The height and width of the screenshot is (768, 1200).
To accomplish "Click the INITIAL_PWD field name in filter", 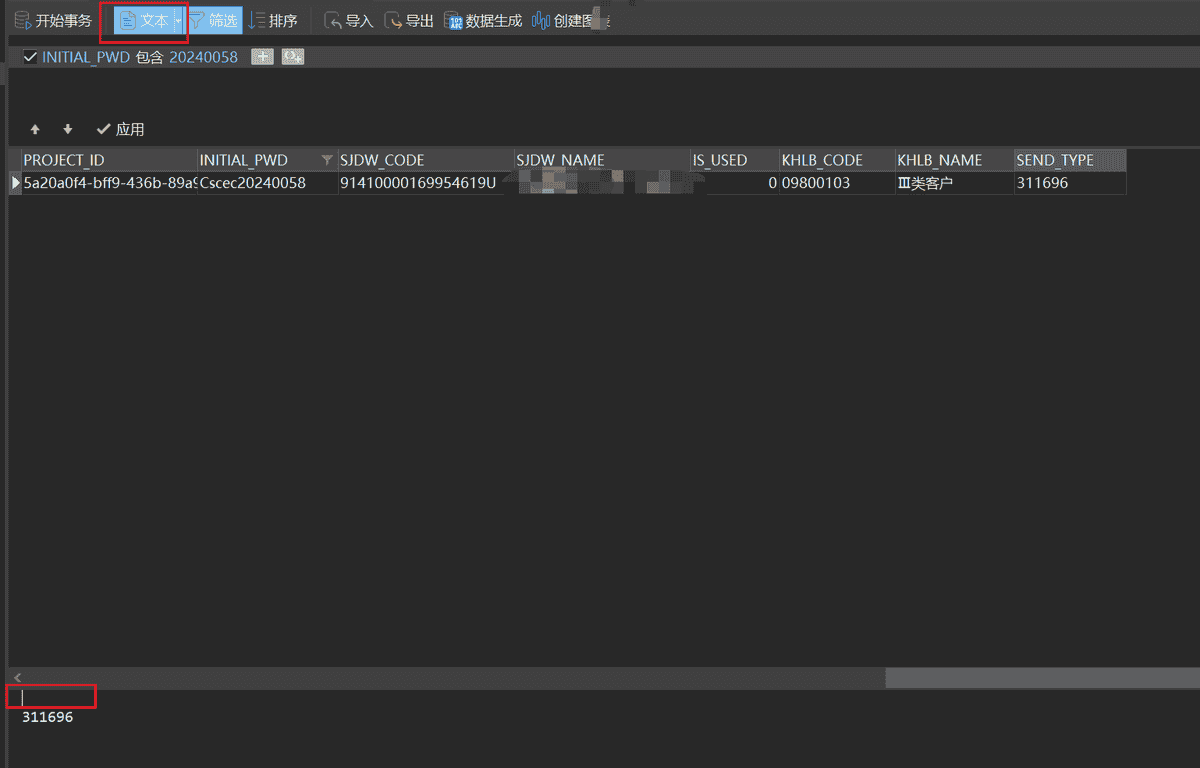I will coord(86,57).
